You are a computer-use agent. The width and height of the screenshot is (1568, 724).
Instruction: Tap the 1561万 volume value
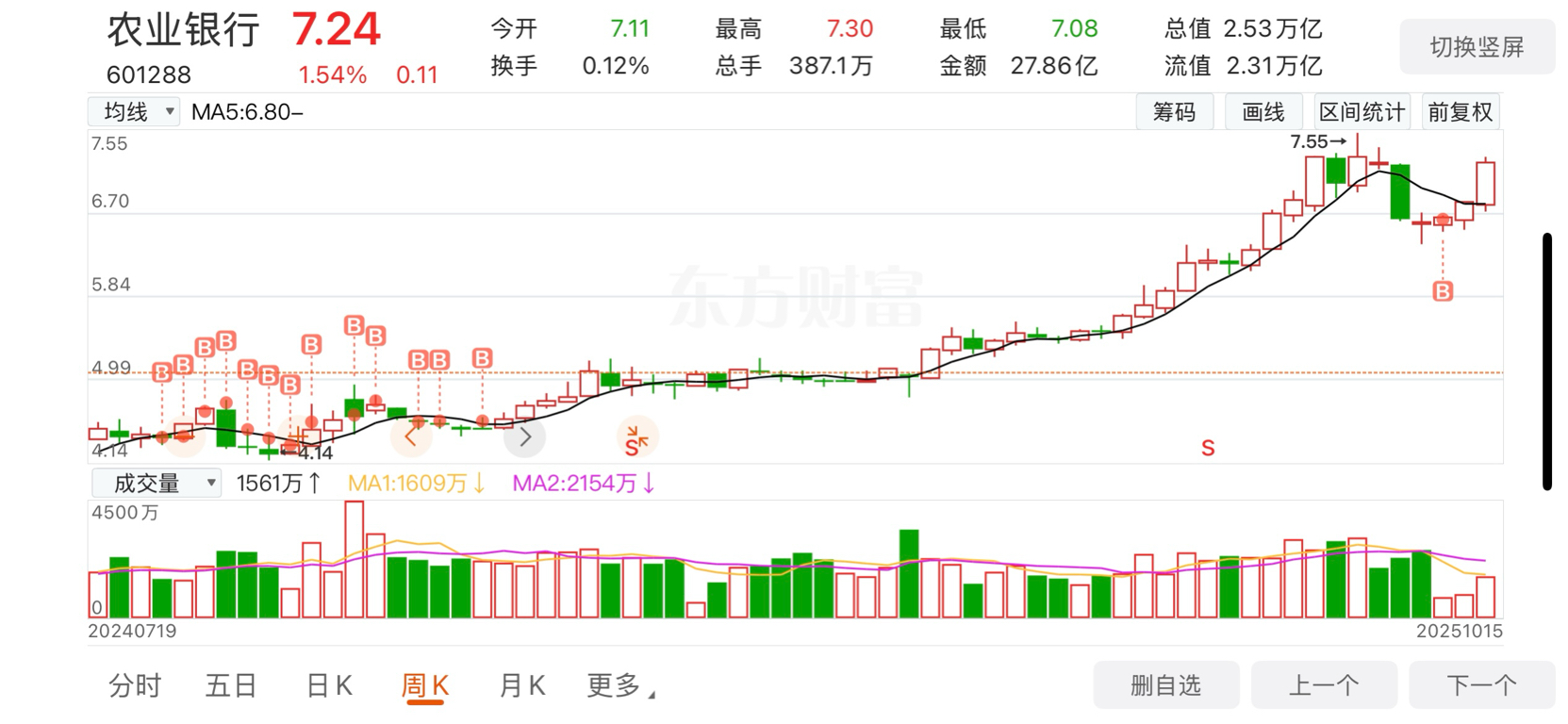[278, 484]
